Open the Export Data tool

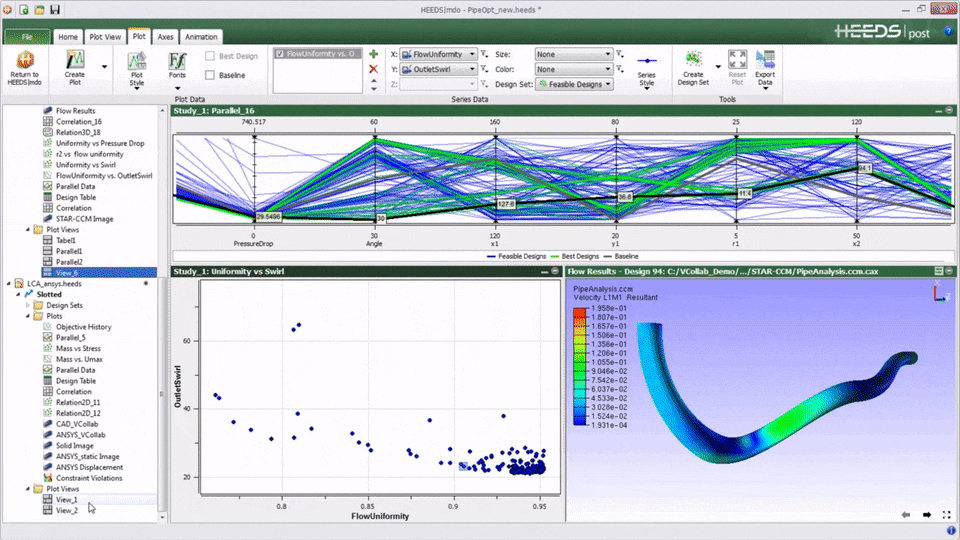click(765, 70)
